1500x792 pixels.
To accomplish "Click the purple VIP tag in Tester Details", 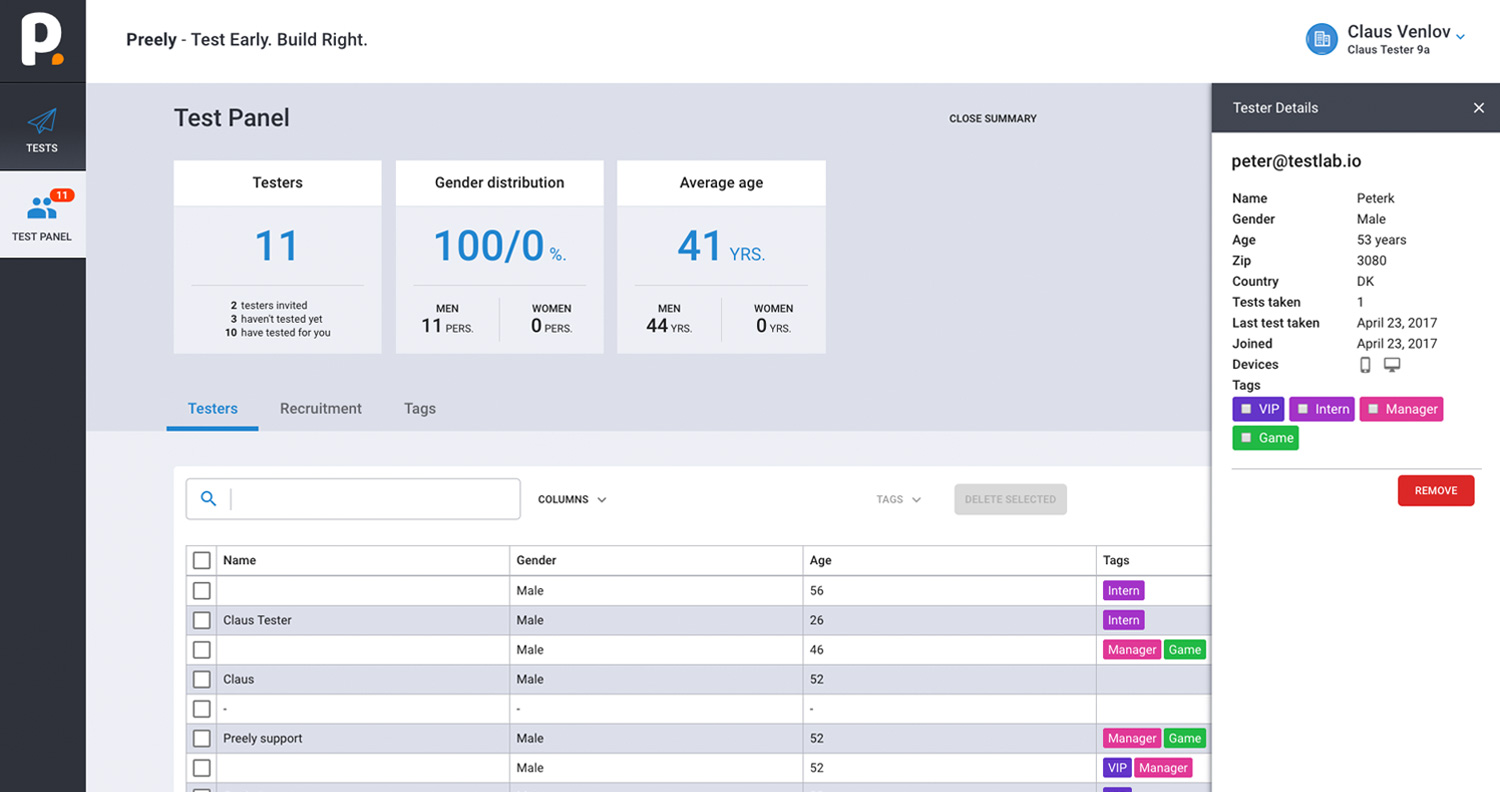I will click(1258, 409).
